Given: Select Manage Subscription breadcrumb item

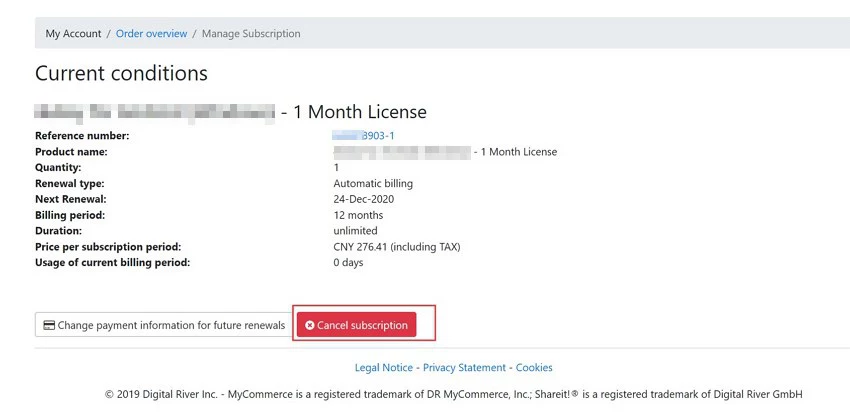Looking at the screenshot, I should [251, 33].
